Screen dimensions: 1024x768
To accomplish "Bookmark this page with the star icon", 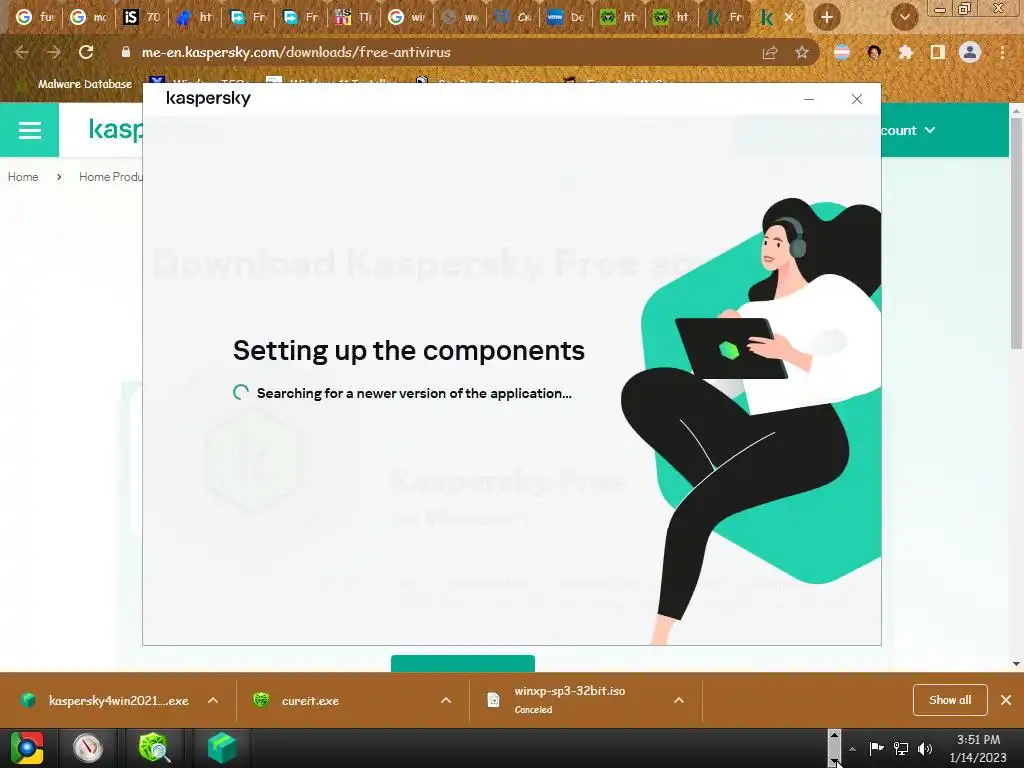I will 802,52.
